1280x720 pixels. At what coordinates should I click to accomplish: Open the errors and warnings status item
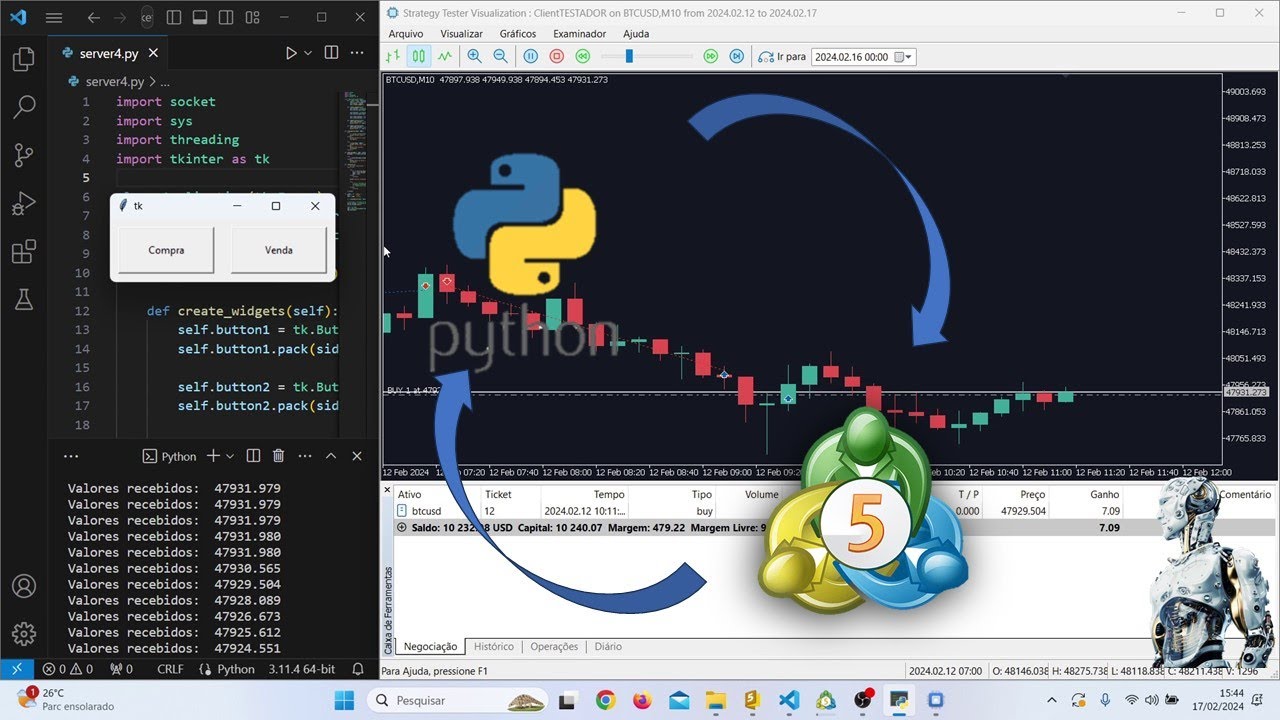click(67, 669)
